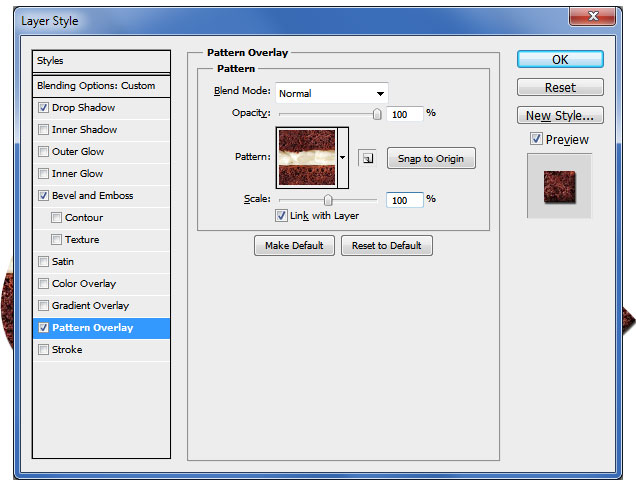The width and height of the screenshot is (636, 487).
Task: Enable the Stroke effect checkbox
Action: (43, 350)
